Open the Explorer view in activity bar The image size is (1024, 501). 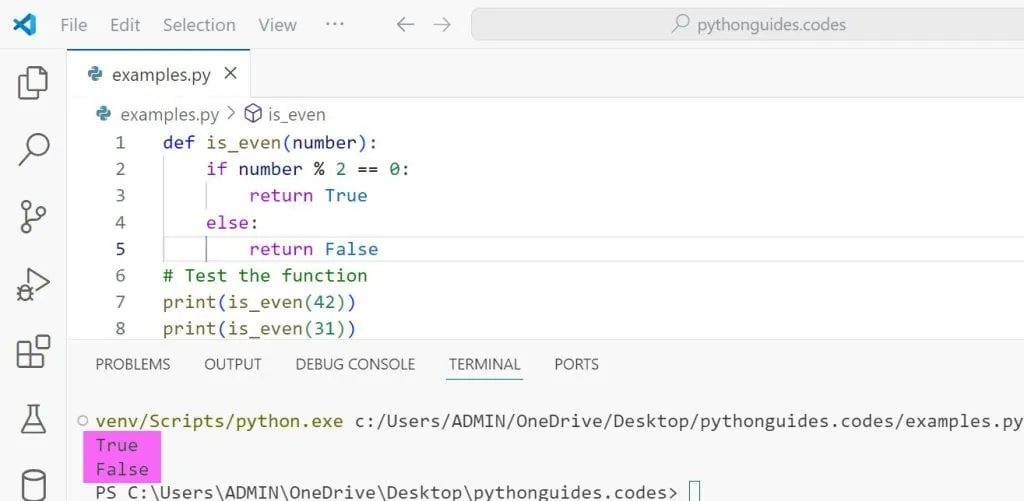pyautogui.click(x=33, y=83)
